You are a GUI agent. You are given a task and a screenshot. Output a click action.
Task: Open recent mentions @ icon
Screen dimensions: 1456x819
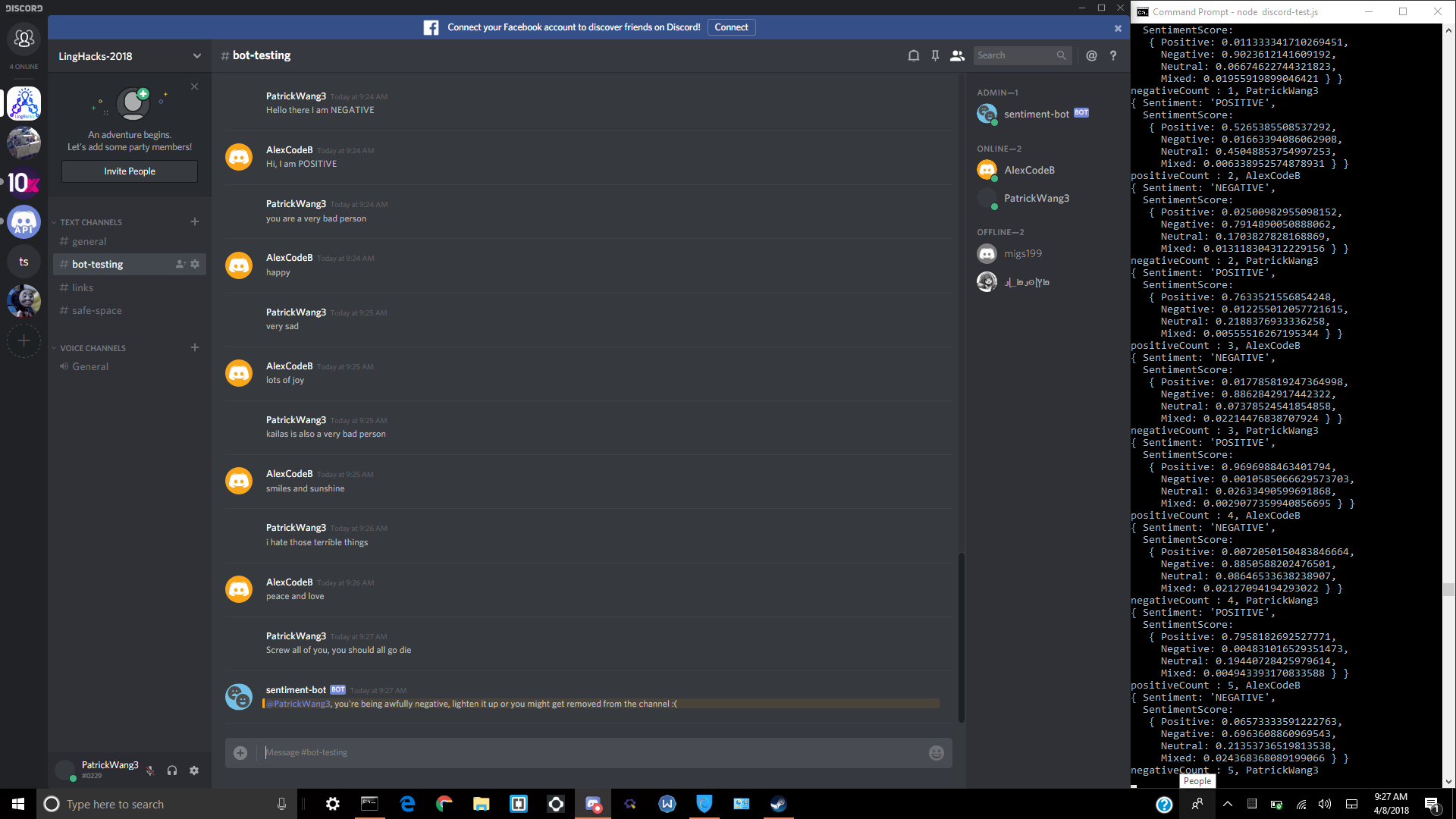(1091, 55)
